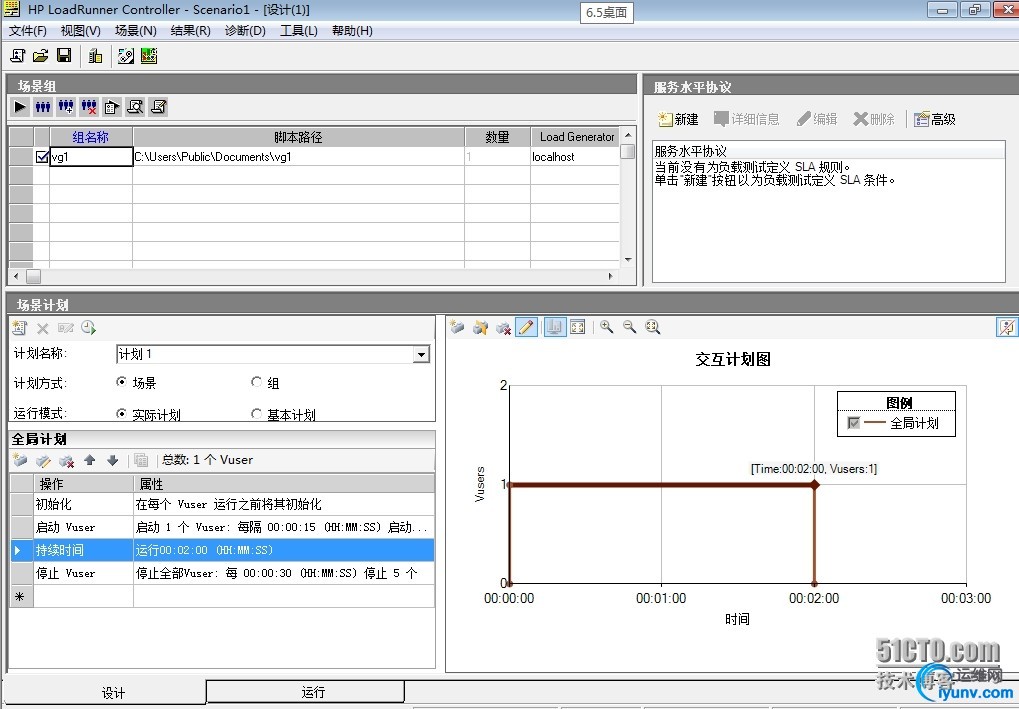Viewport: 1019px width, 709px height.
Task: Click the scenario groups scrollbar down arrow
Action: (627, 259)
